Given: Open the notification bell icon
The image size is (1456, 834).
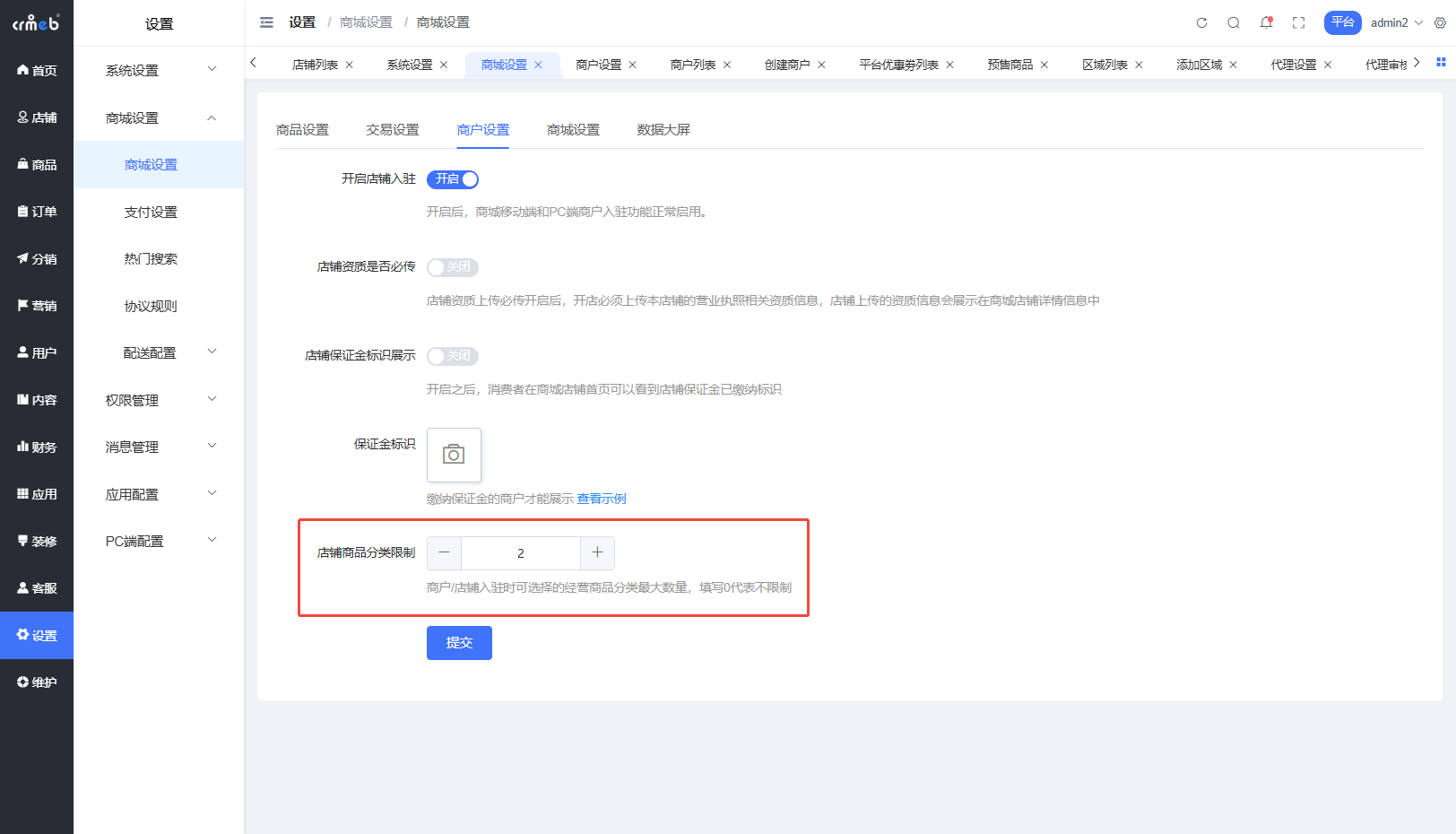Looking at the screenshot, I should coord(1266,22).
